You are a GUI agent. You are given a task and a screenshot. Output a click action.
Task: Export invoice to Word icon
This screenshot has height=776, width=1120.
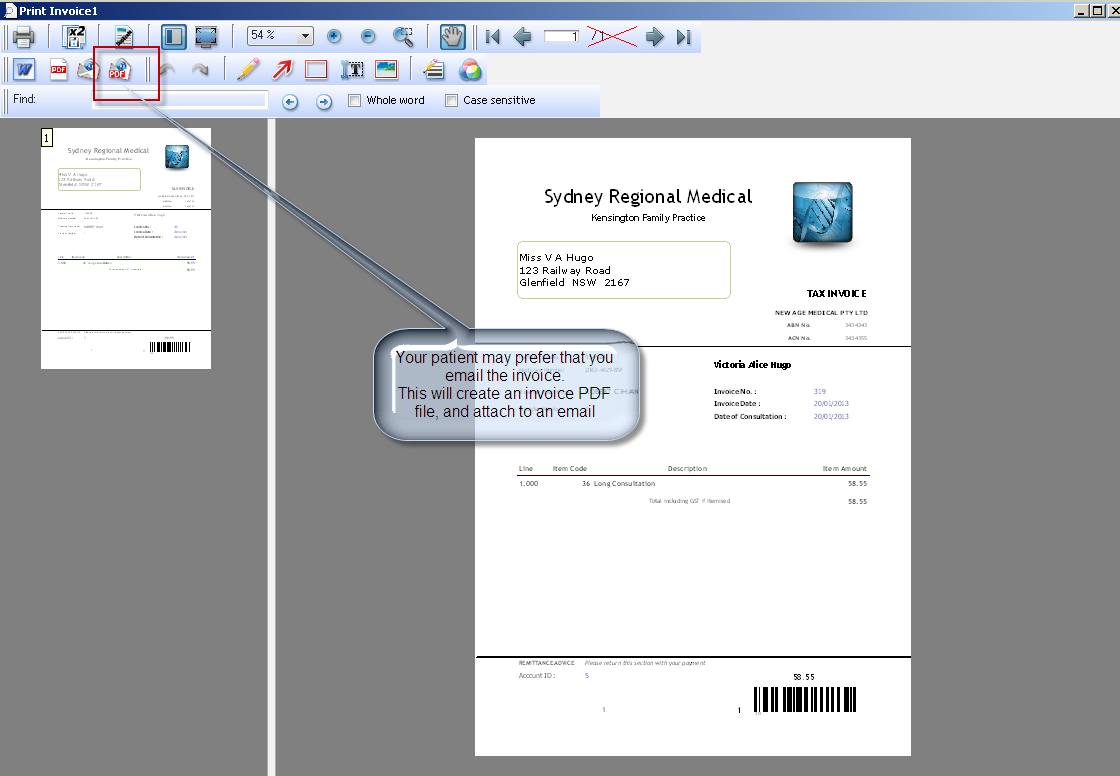24,69
